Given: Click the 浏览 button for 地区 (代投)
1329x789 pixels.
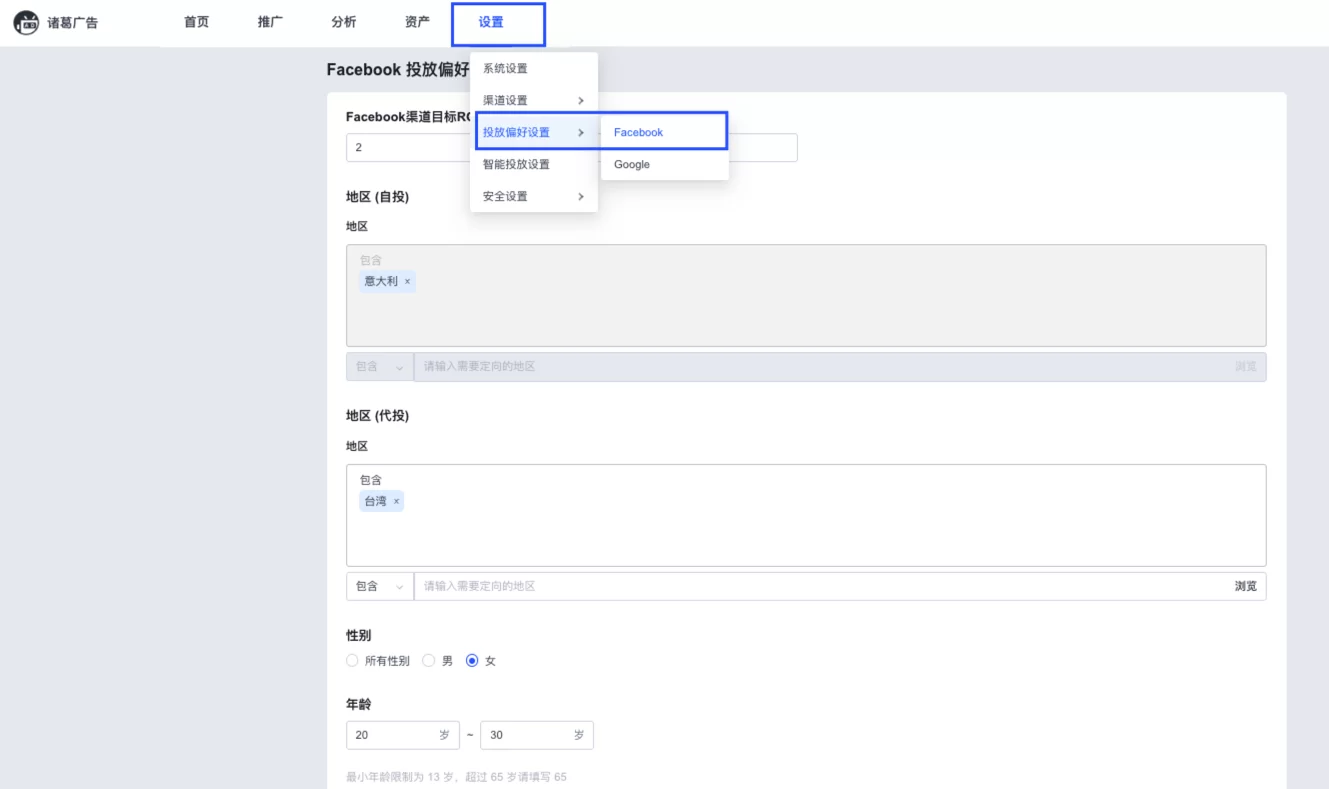Looking at the screenshot, I should (1245, 586).
